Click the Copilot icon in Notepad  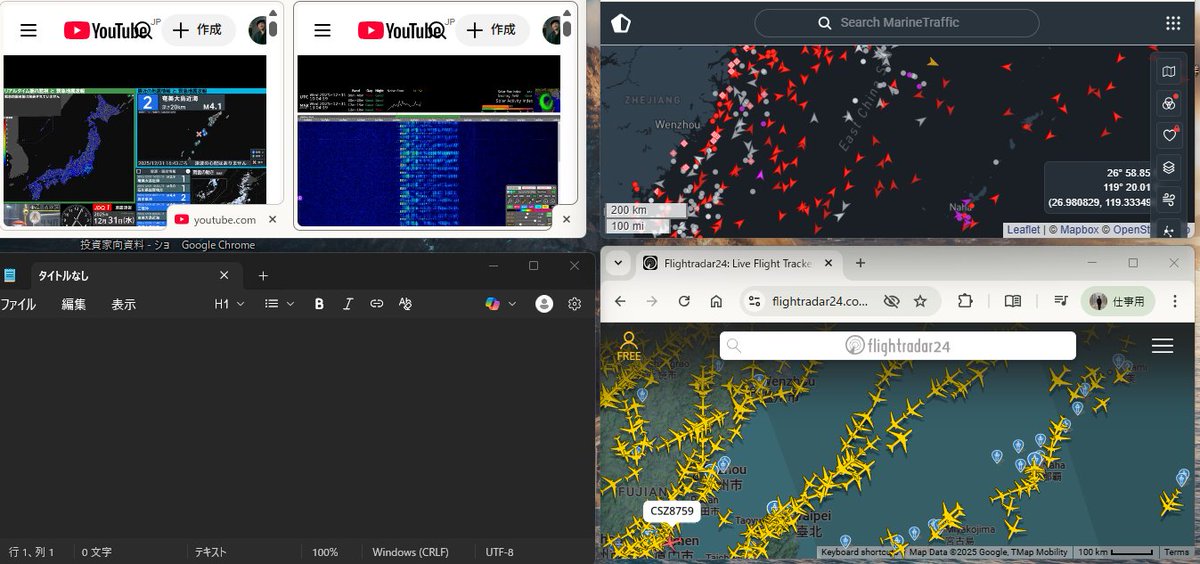pos(493,304)
